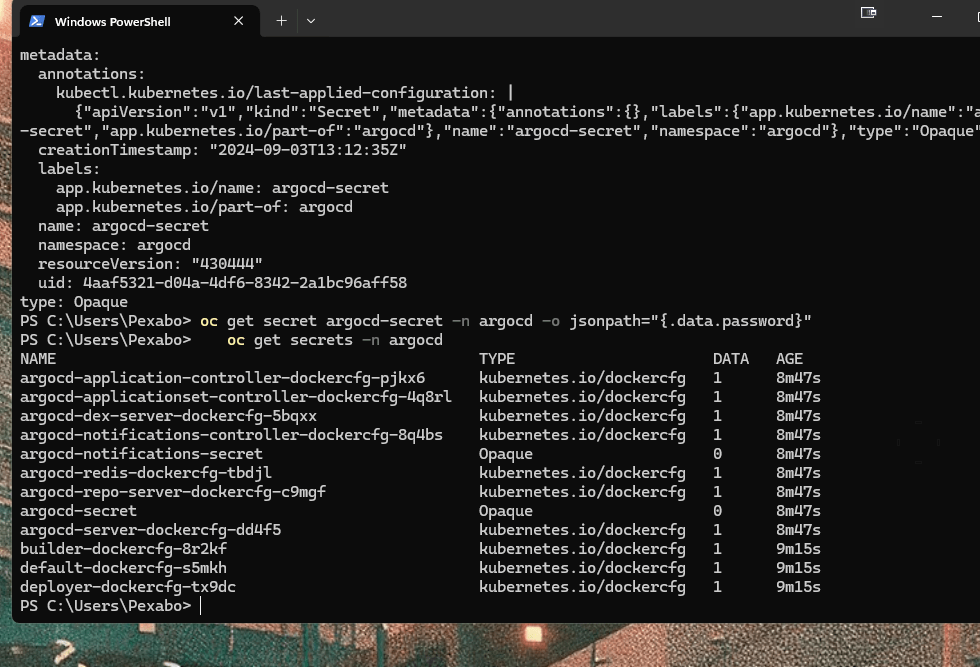The image size is (980, 667).
Task: Click the picture-in-picture icon in title bar
Action: pyautogui.click(x=868, y=13)
